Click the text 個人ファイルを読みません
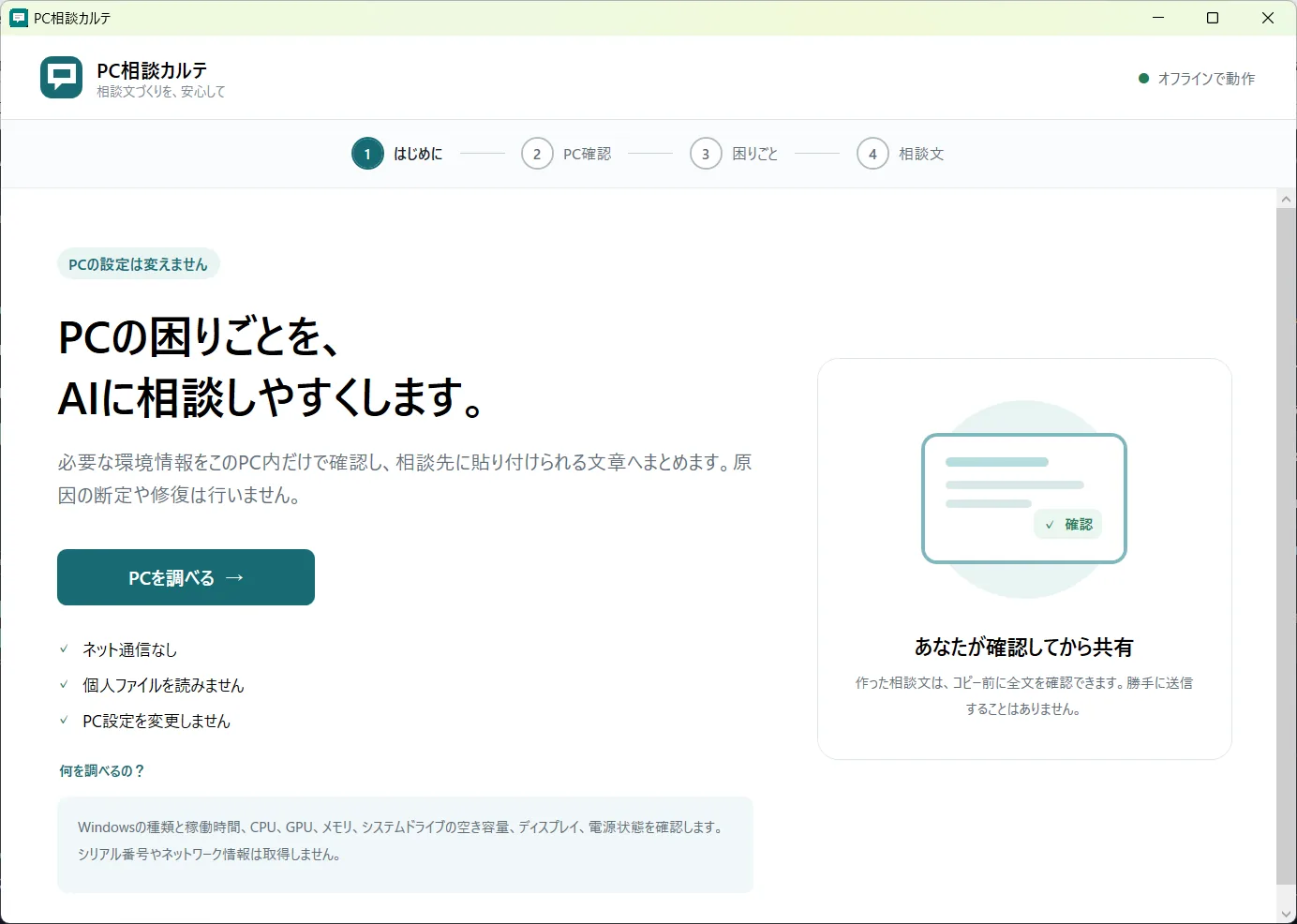This screenshot has height=924, width=1297. coord(163,685)
